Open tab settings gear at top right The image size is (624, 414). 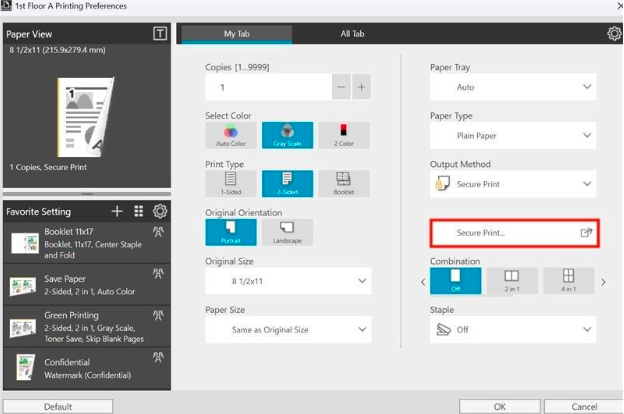pos(614,34)
